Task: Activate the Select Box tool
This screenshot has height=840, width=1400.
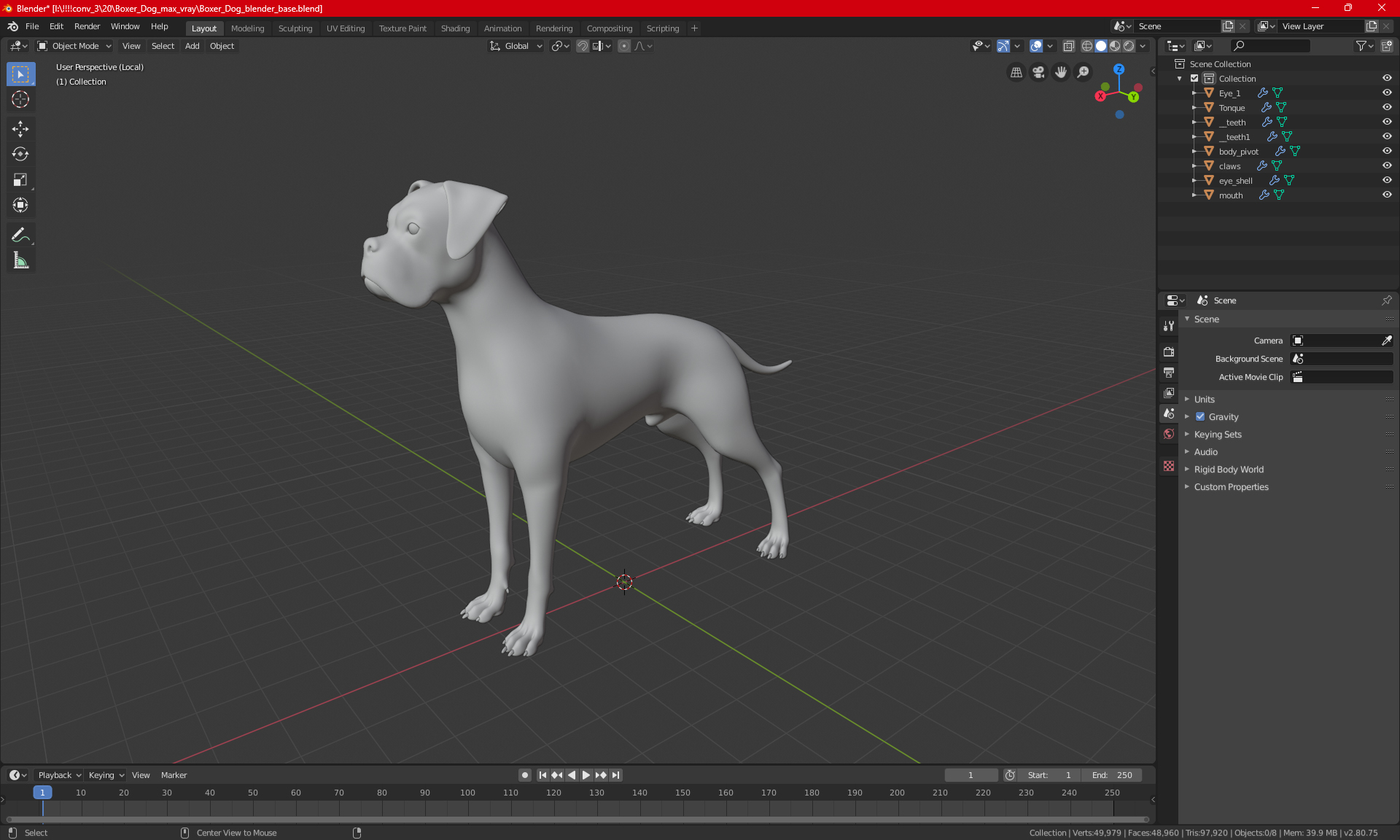Action: tap(20, 74)
